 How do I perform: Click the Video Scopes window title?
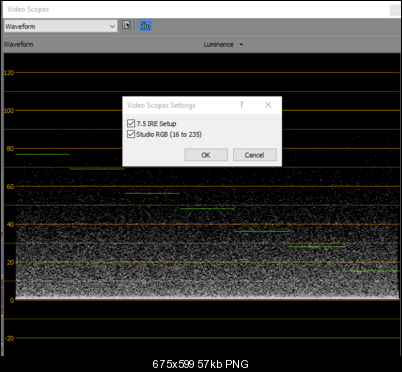click(x=28, y=9)
